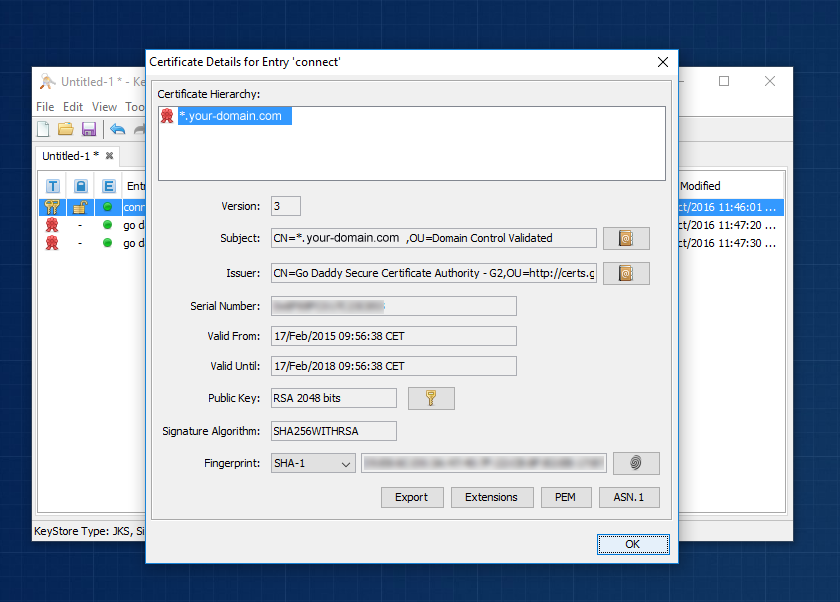The image size is (840, 602).
Task: Switch to the Untitled-1 tab
Action: [68, 156]
